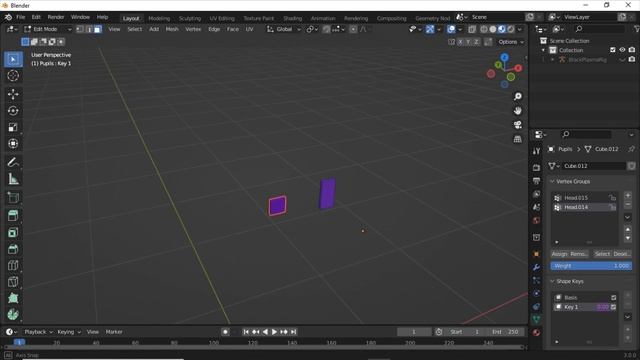
Task: Click the Key 1 value slider
Action: tap(602, 307)
